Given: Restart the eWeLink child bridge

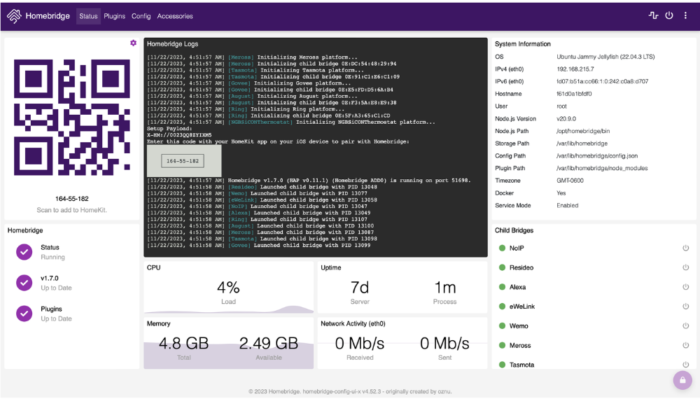Looking at the screenshot, I should pyautogui.click(x=686, y=306).
